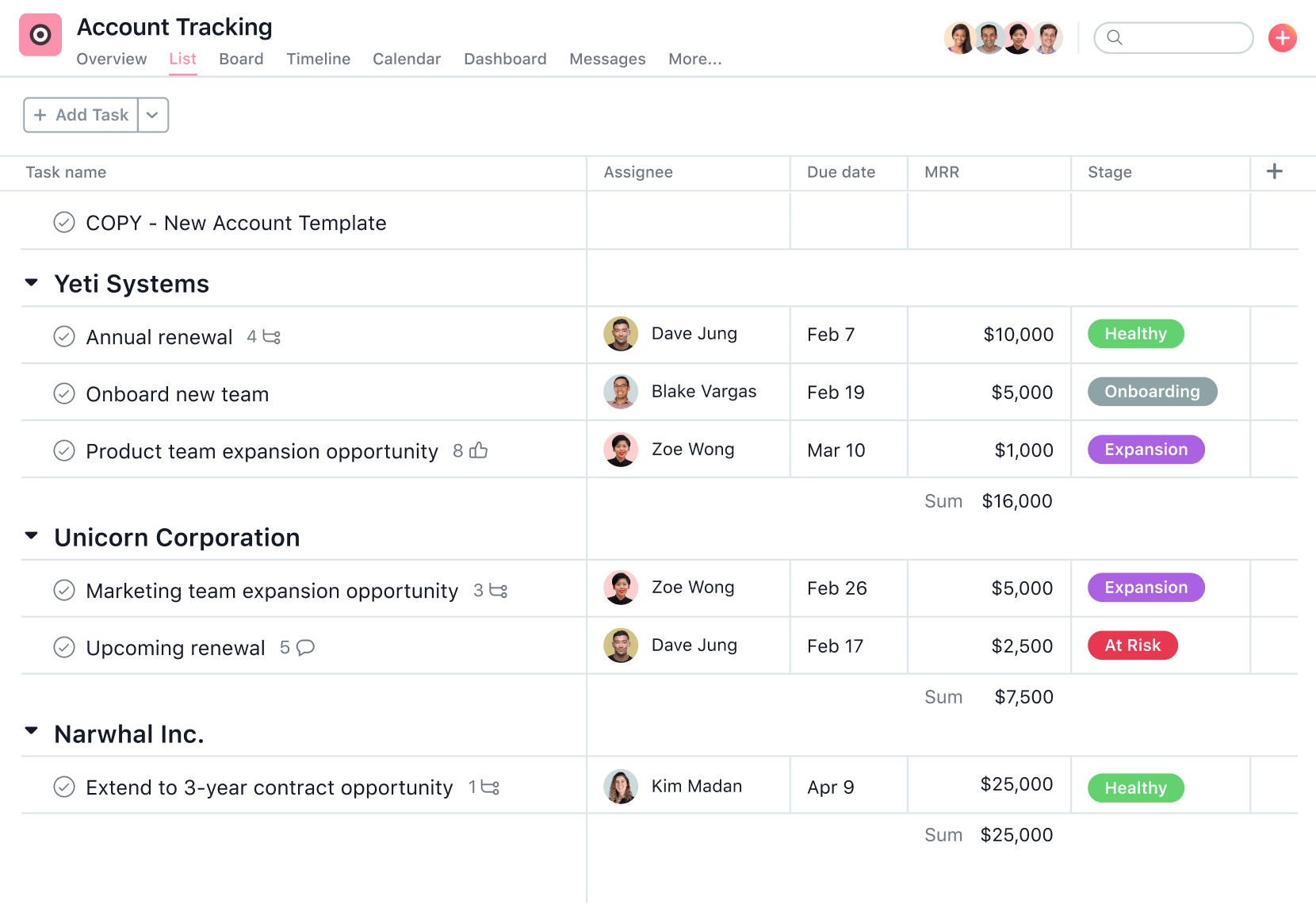The width and height of the screenshot is (1316, 904).
Task: Open comments icon on Upcoming renewal
Action: (x=304, y=648)
